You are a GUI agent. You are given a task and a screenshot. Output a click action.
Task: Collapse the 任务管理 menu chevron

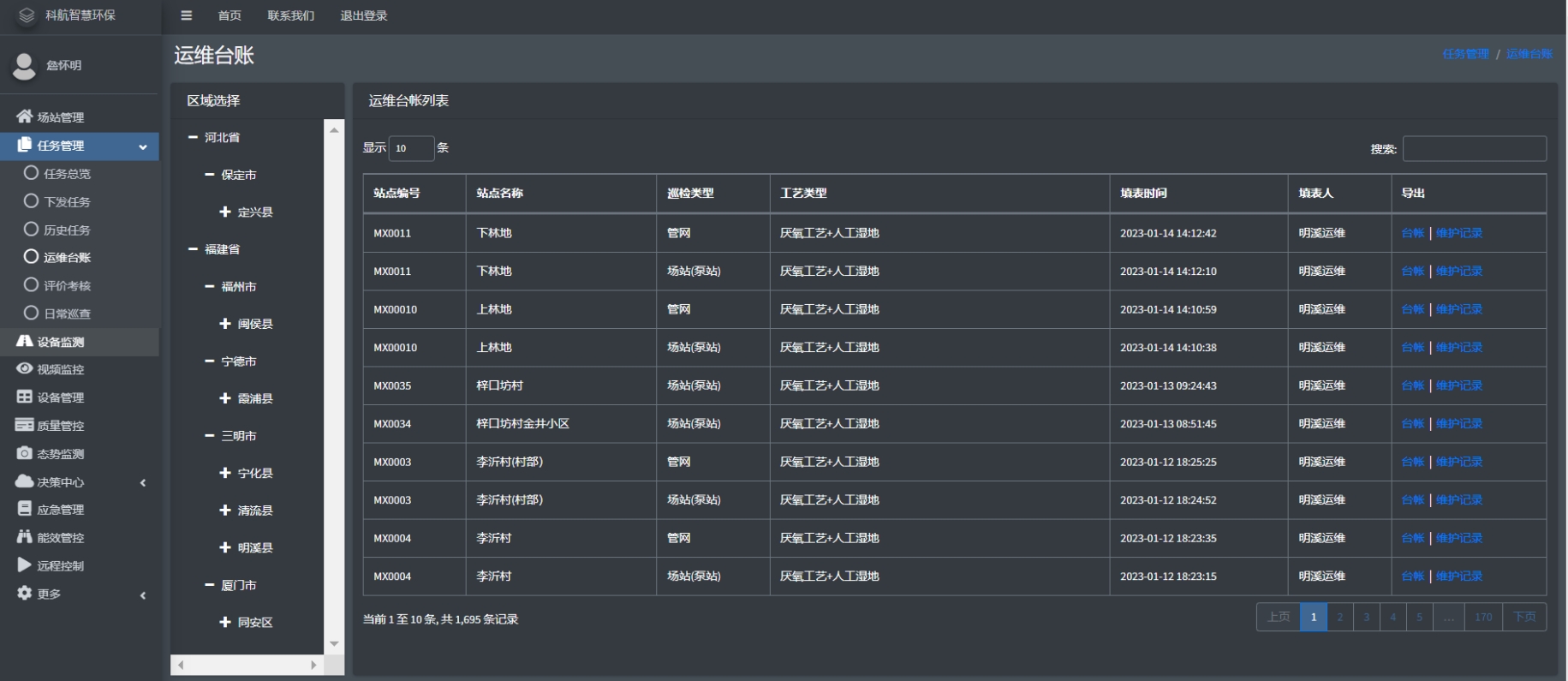tap(143, 146)
